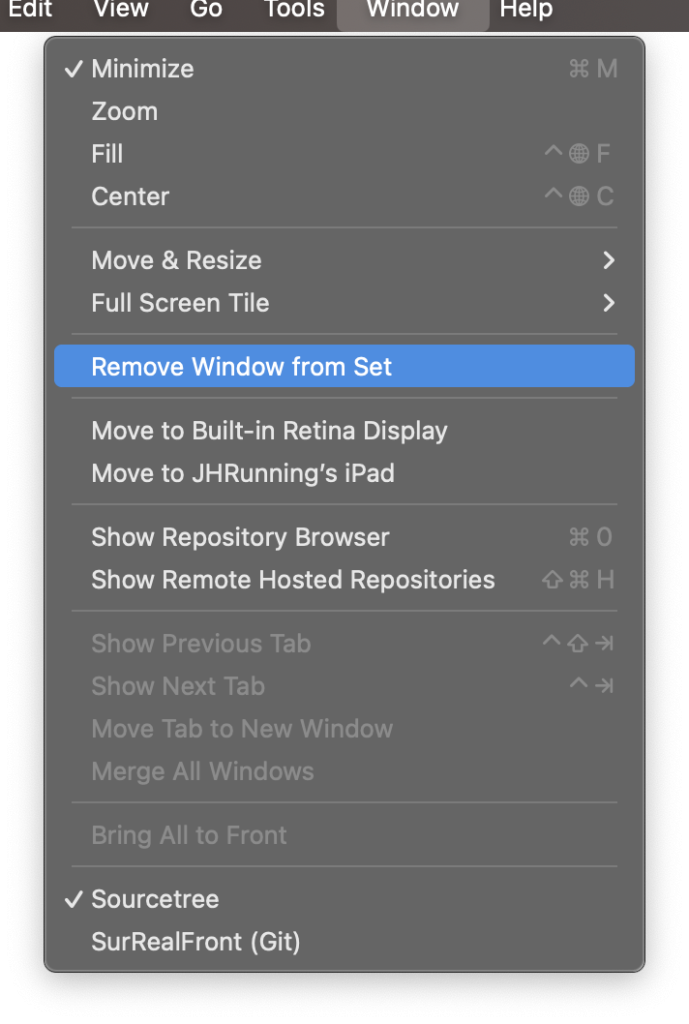Move window to JHRunning's iPad
Viewport: 689px width, 1024px height.
pos(344,473)
